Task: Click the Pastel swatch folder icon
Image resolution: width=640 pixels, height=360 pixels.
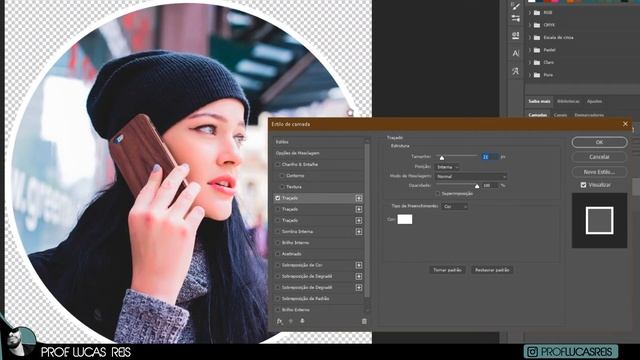Action: tap(537, 50)
